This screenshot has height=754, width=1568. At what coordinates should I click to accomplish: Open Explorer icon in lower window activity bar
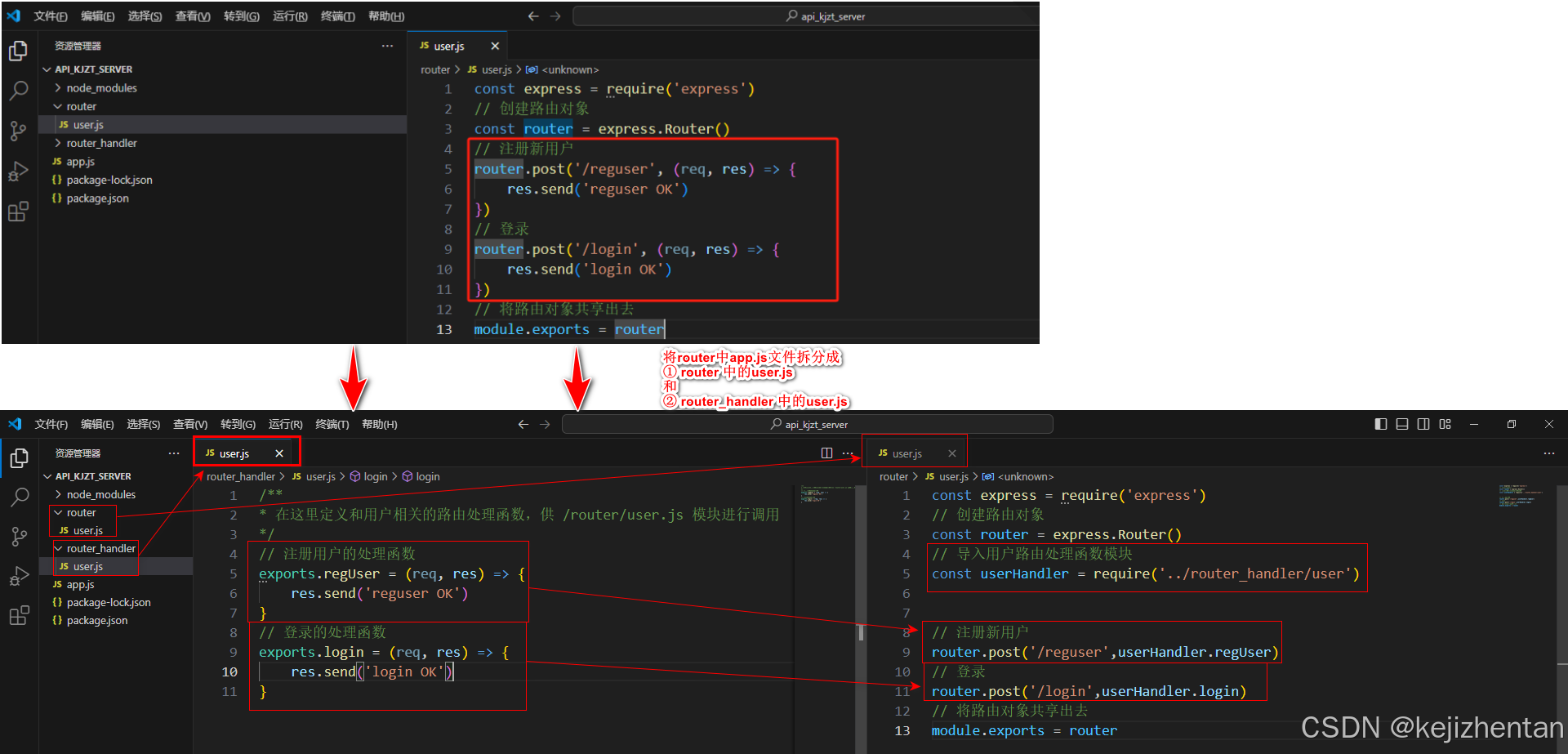pos(19,458)
